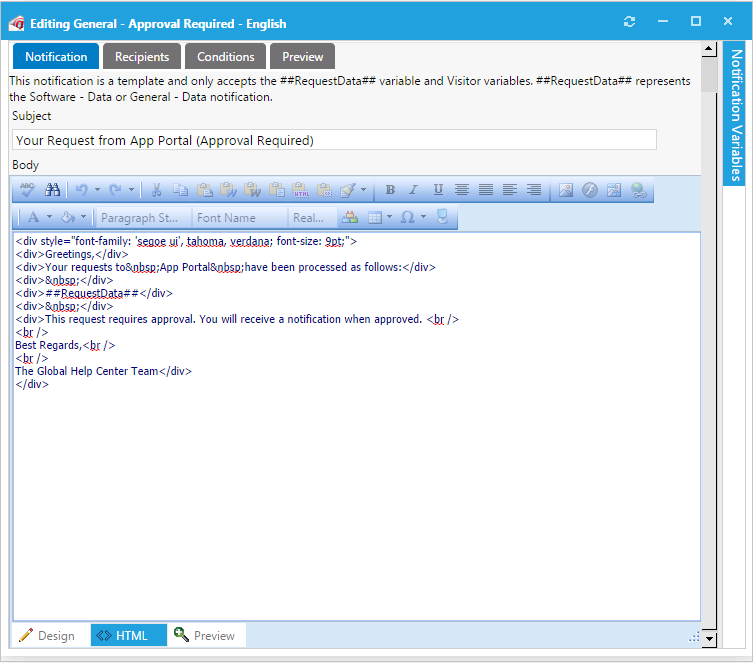755x663 pixels.
Task: Switch to the Recipients tab
Action: click(142, 57)
